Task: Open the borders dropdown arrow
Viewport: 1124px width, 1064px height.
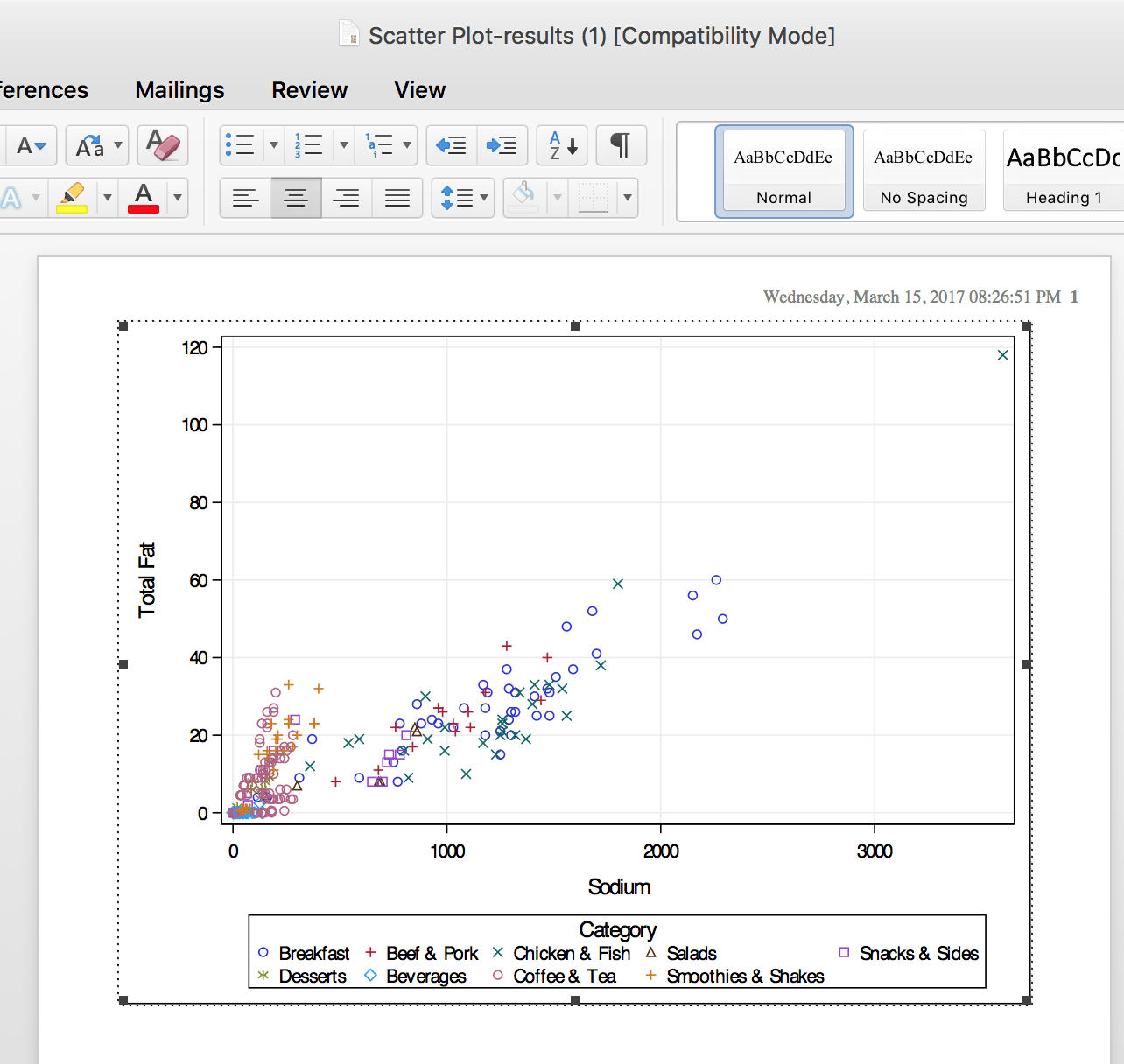Action: [628, 198]
